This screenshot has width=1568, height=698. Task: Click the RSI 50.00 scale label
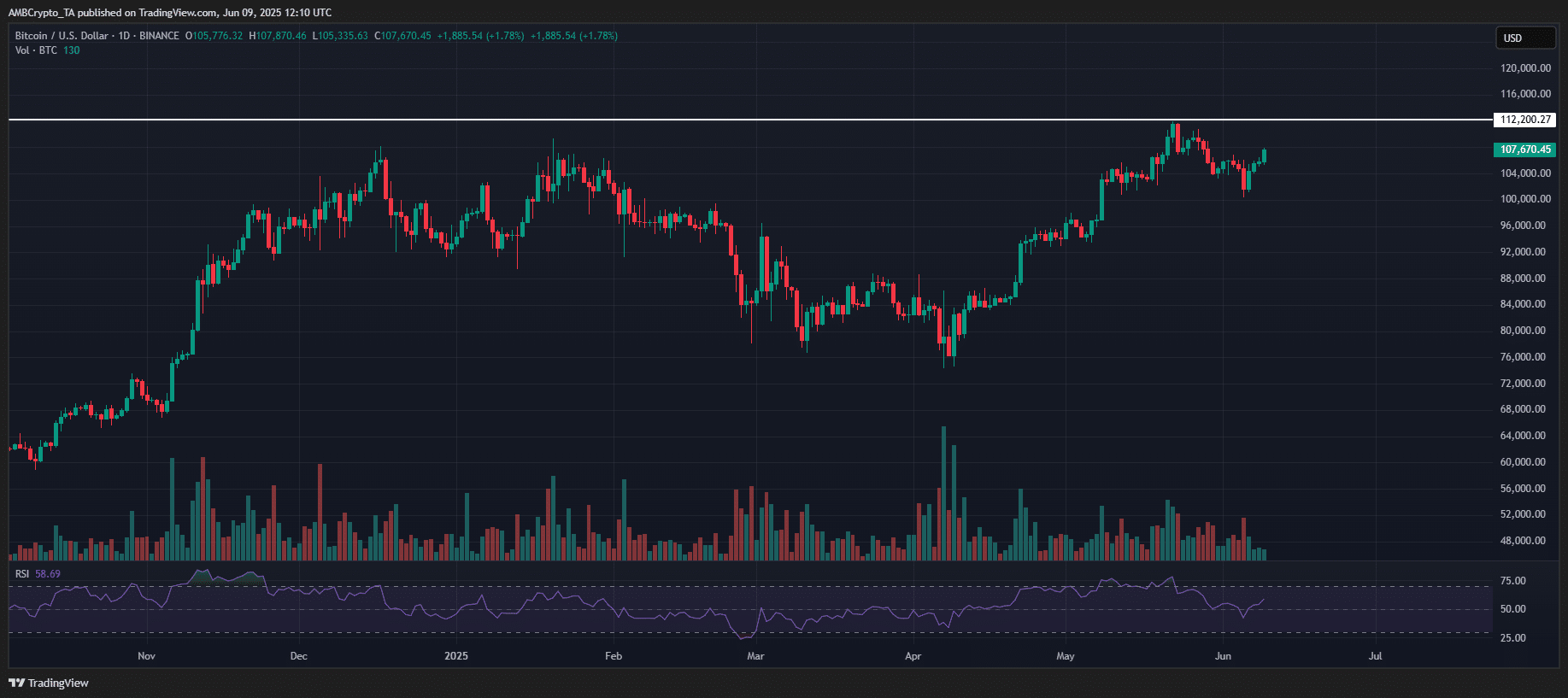(x=1512, y=609)
